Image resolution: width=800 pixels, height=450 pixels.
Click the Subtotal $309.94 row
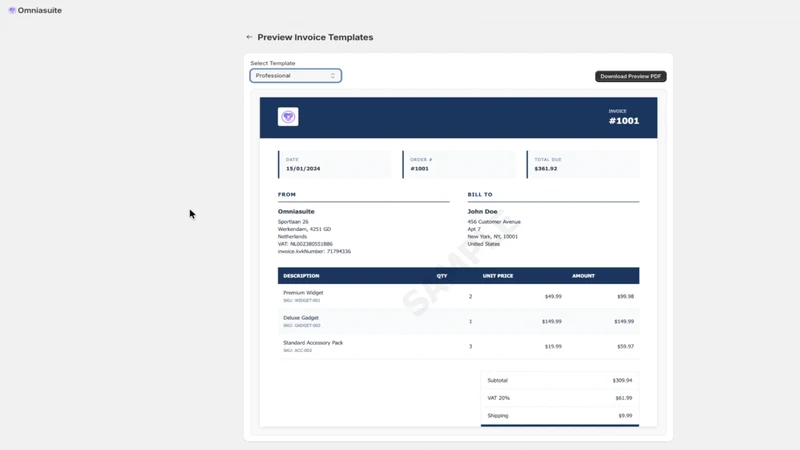coord(560,381)
